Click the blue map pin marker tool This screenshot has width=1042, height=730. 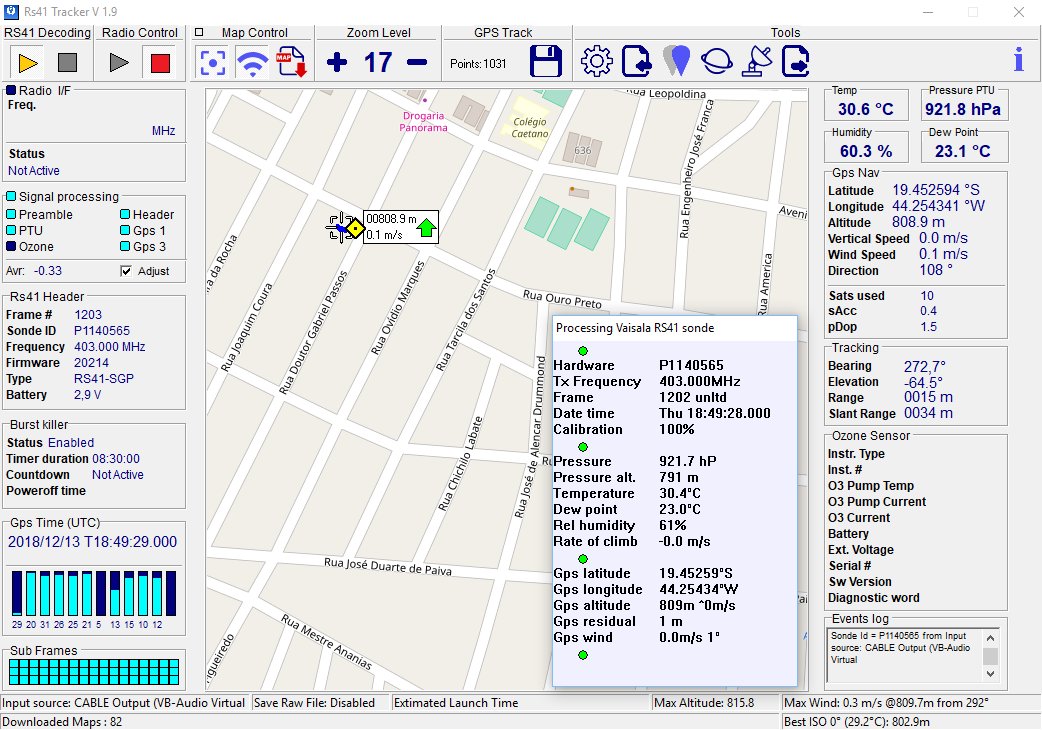(677, 62)
